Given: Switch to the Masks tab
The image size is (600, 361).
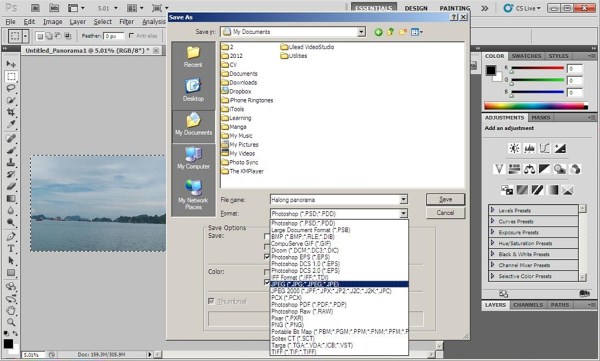Looking at the screenshot, I should tap(541, 118).
